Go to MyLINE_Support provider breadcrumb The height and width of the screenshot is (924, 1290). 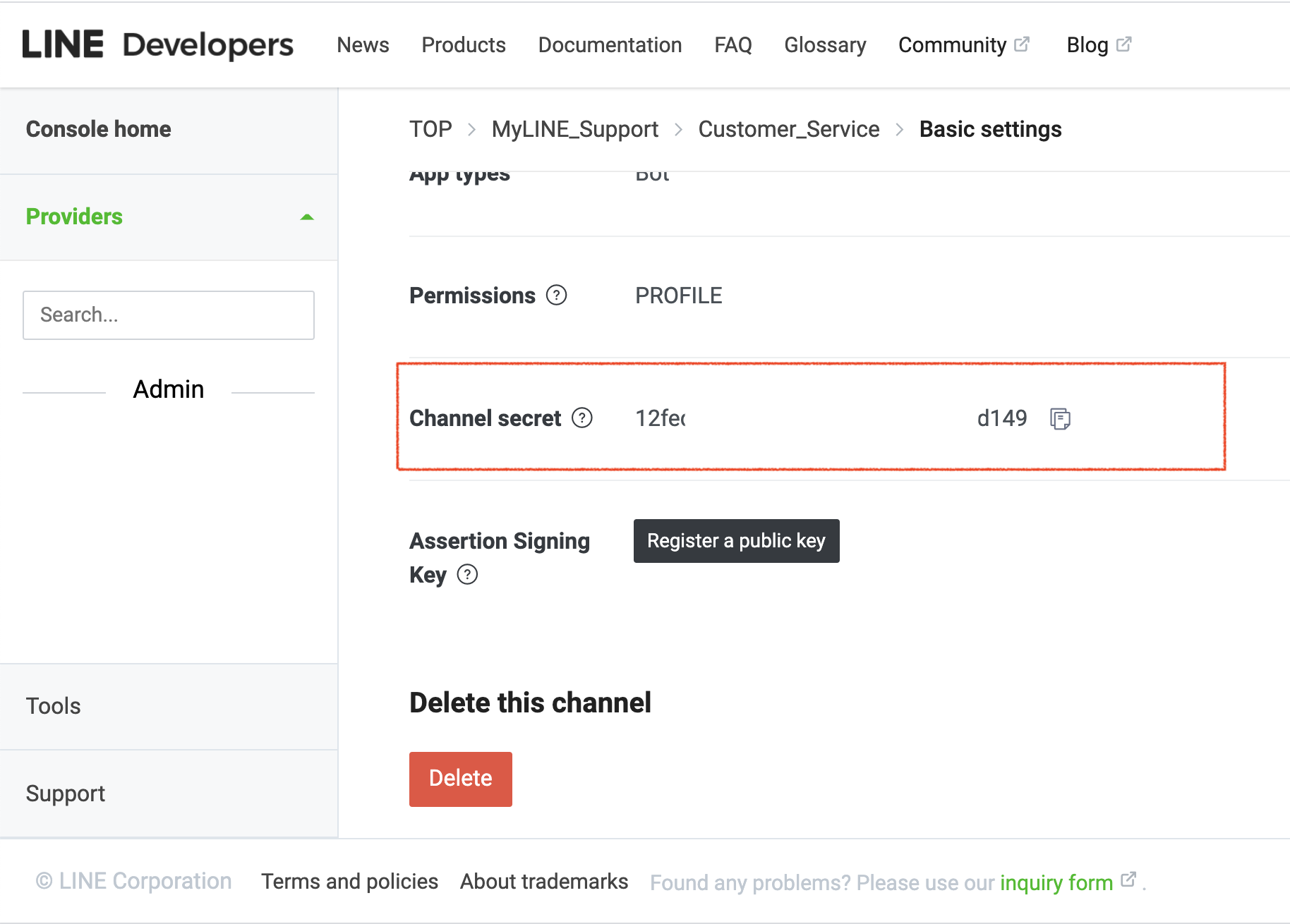point(575,129)
